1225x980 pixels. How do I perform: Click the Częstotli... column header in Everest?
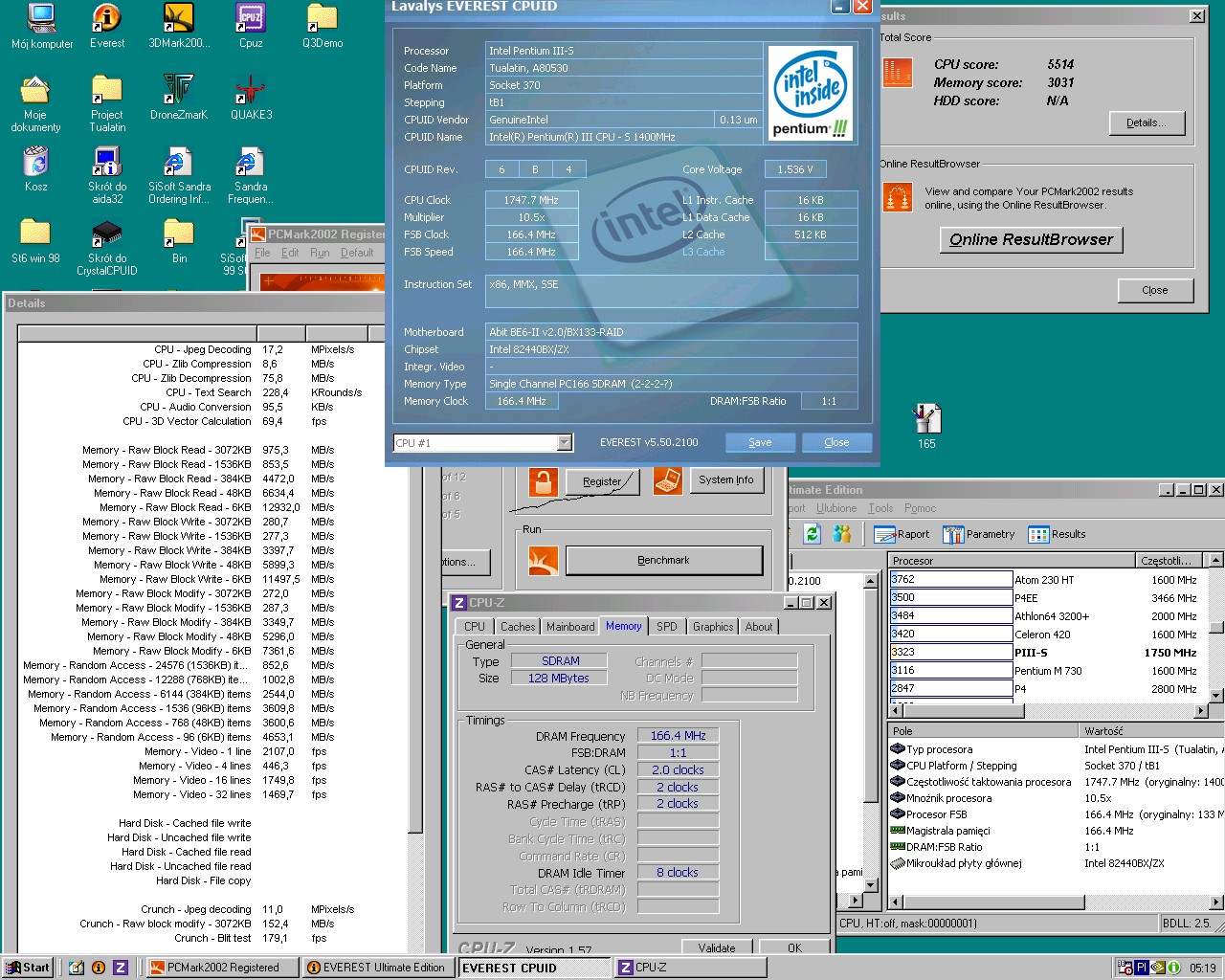[x=1169, y=560]
